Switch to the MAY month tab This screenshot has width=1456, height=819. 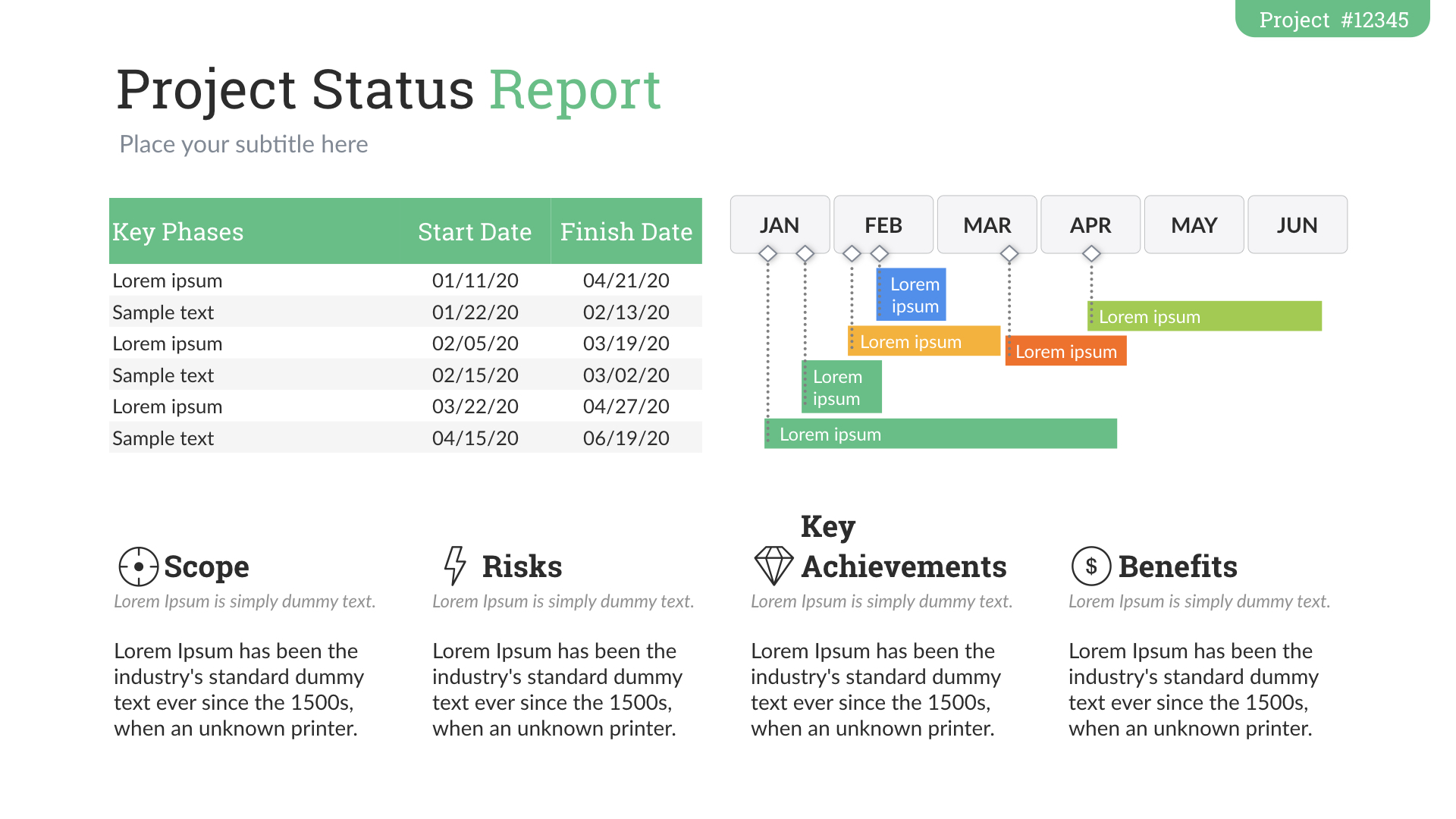[1194, 224]
